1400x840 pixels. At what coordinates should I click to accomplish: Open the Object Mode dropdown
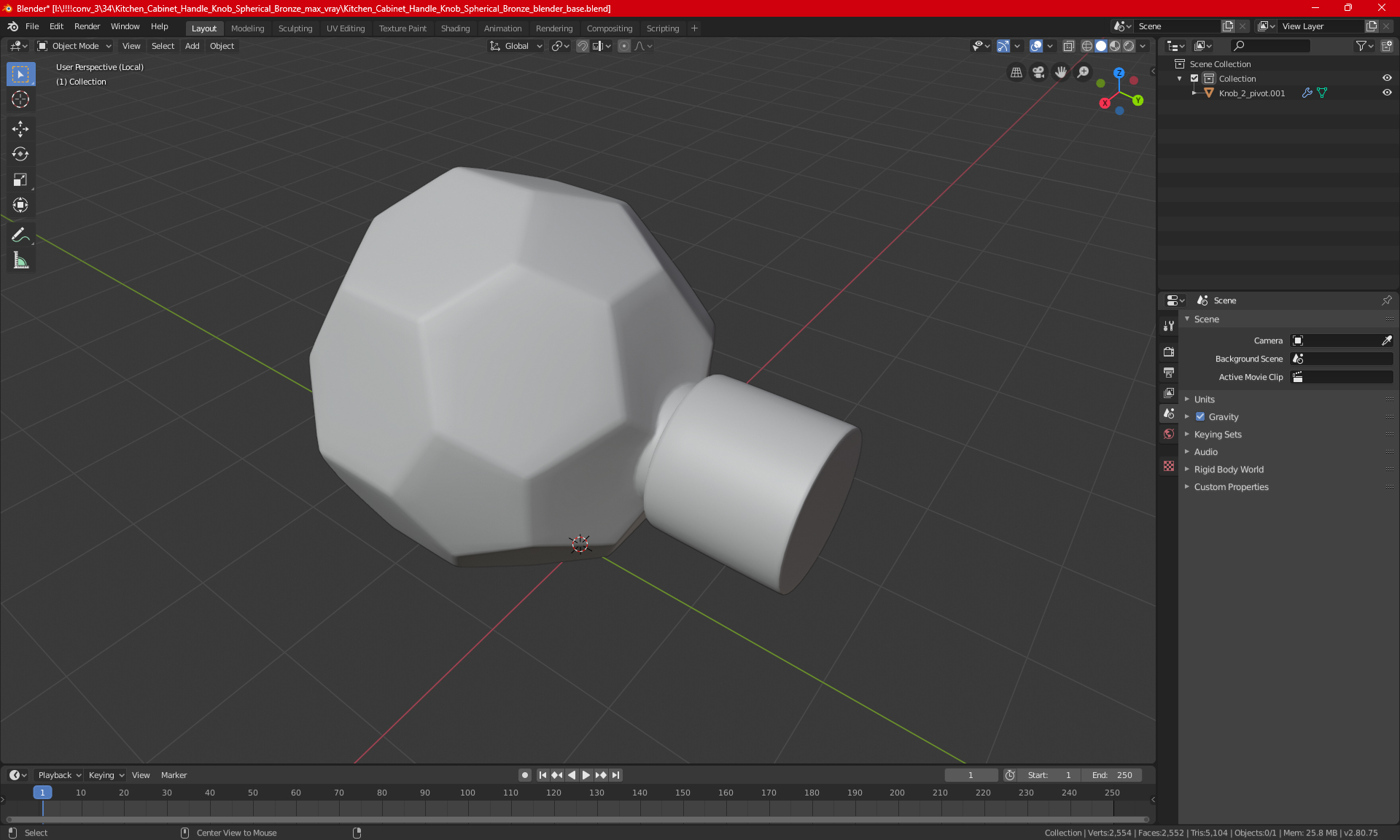coord(74,46)
